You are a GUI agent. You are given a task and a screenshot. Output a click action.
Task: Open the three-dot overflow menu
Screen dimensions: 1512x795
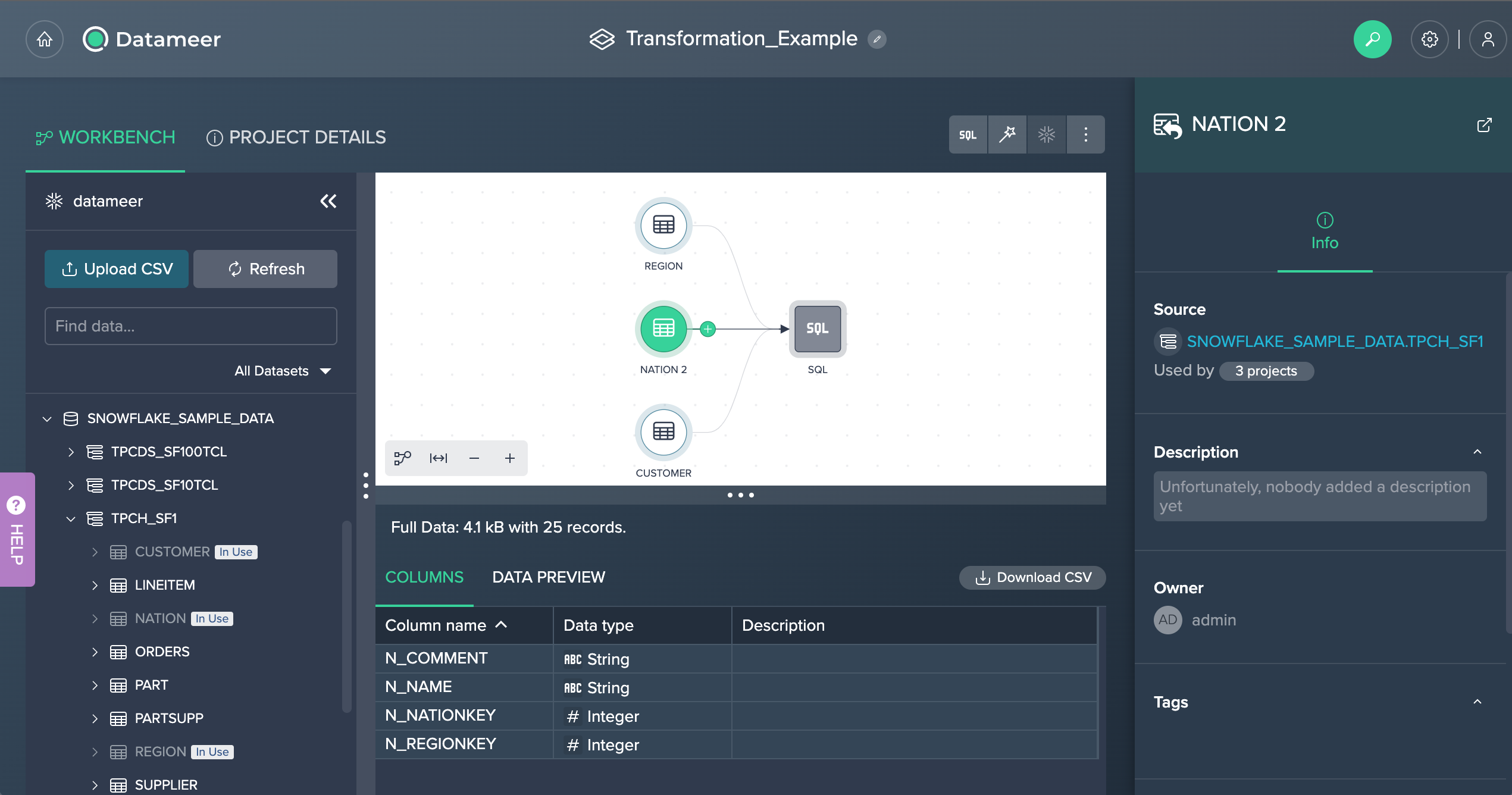[1085, 134]
